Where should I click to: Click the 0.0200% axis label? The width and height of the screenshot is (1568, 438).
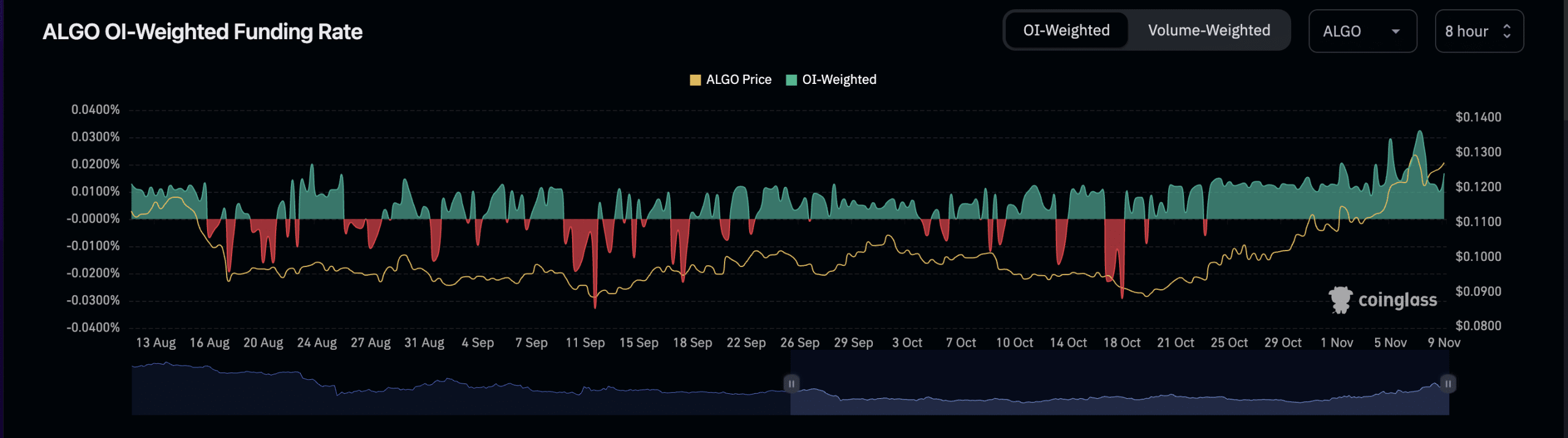[96, 164]
